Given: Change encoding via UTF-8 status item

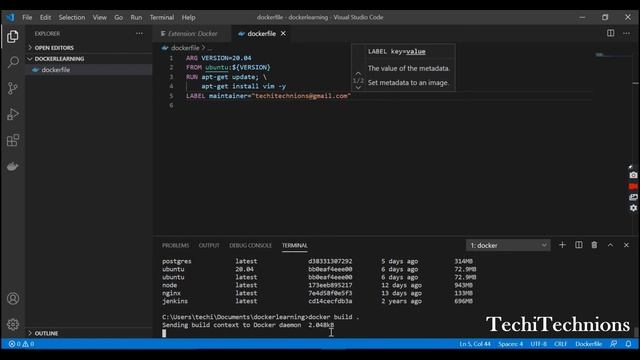Looking at the screenshot, I should tap(538, 344).
